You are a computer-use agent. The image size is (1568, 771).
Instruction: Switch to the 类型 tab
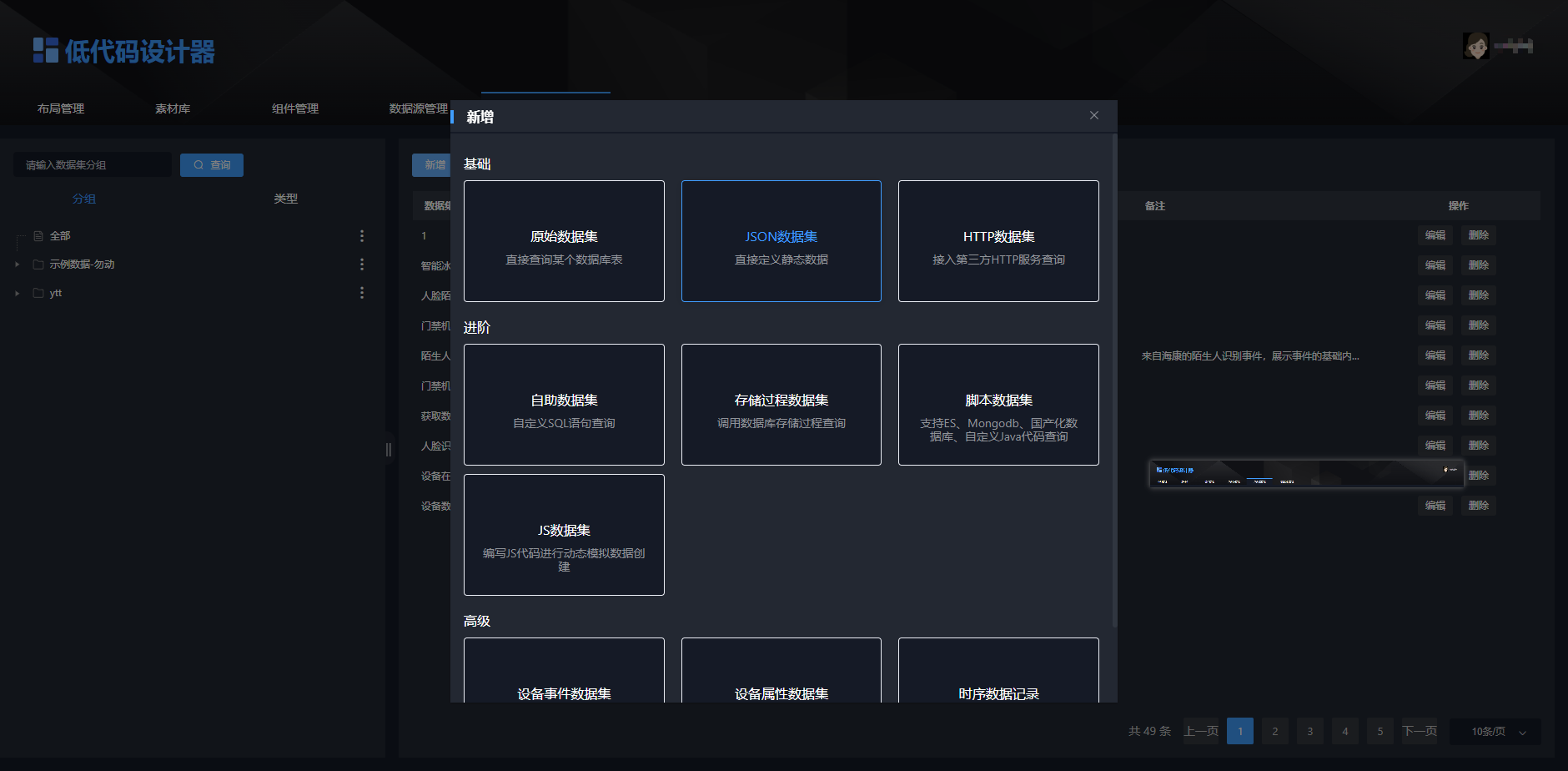click(286, 199)
